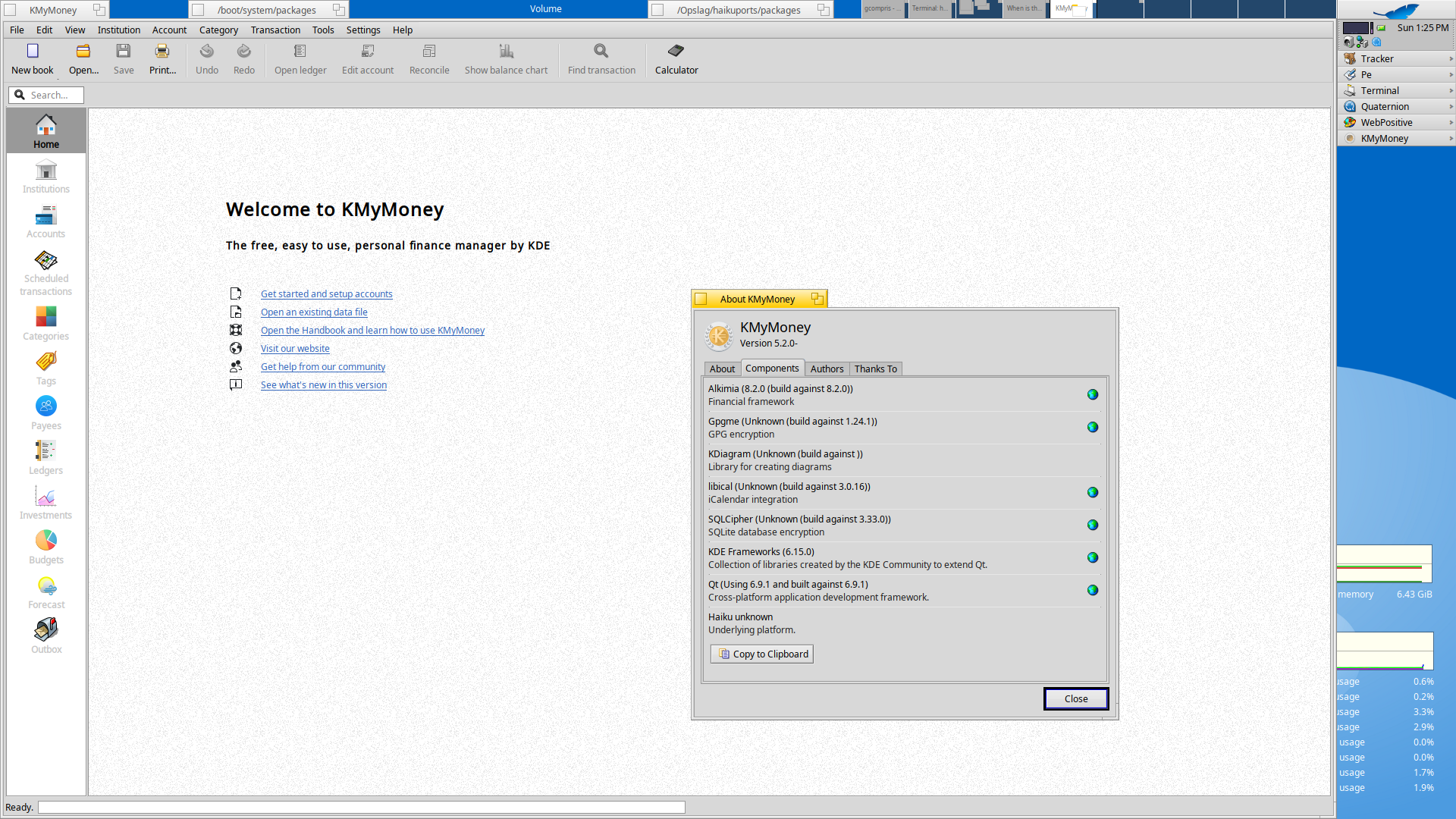
Task: Select the Budgets sidebar icon
Action: click(x=45, y=548)
